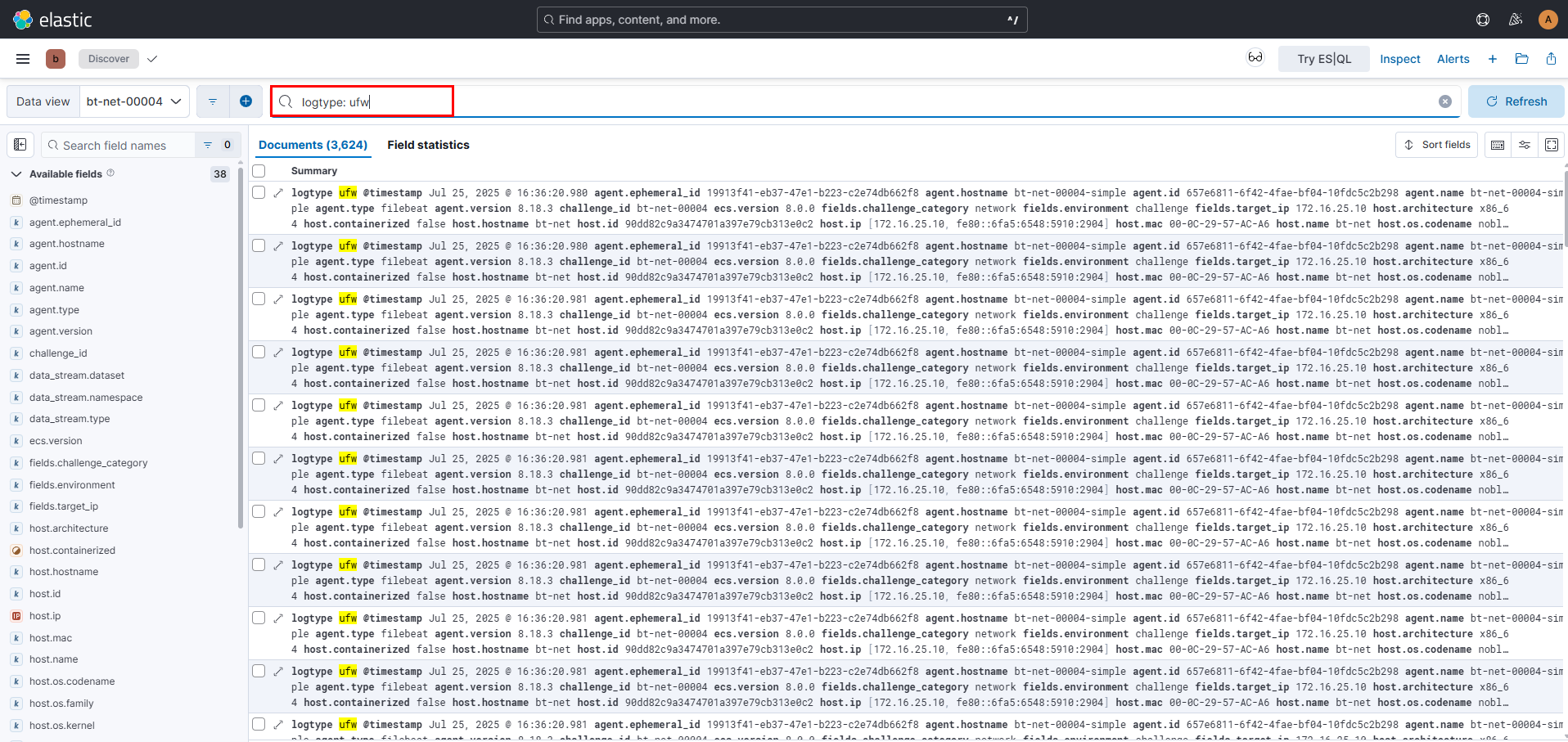Click the host.ip field type icon
The height and width of the screenshot is (742, 1568).
(16, 616)
